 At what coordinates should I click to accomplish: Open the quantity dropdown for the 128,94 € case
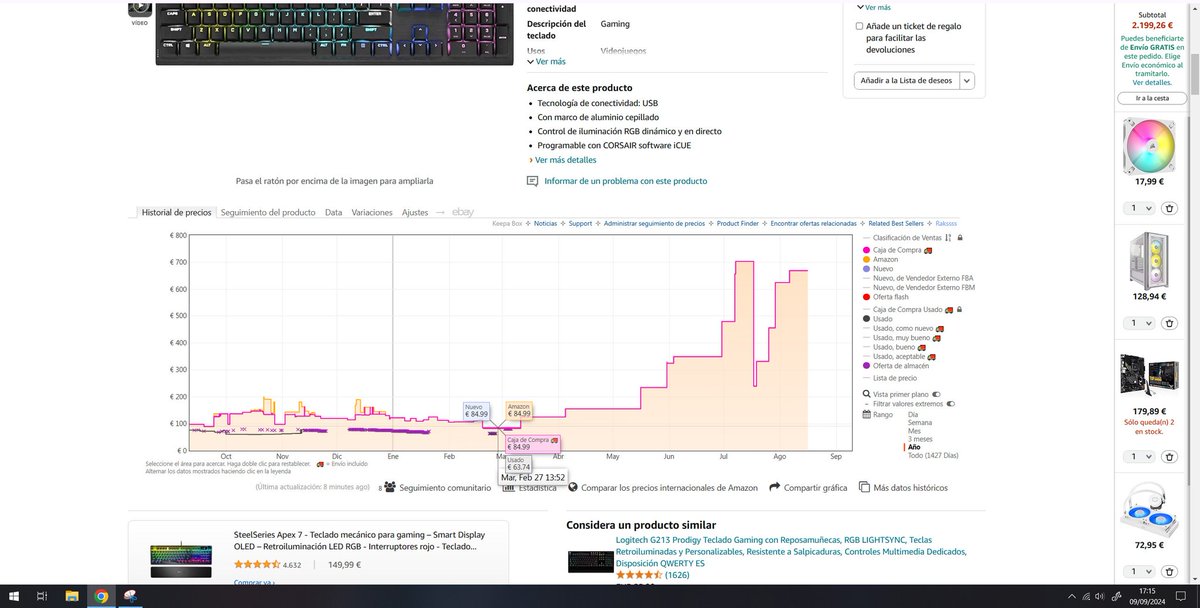click(1141, 323)
